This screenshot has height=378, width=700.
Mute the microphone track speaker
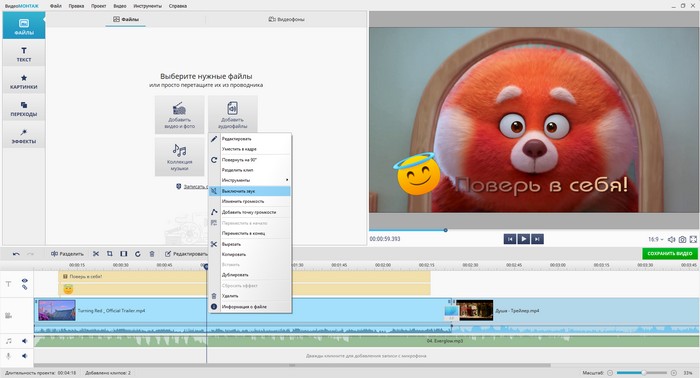click(x=25, y=356)
